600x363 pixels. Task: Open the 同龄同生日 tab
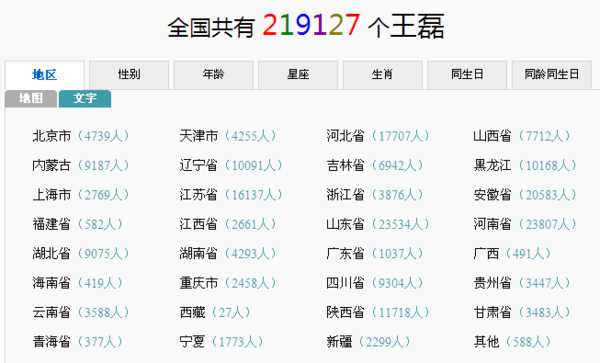click(x=552, y=75)
